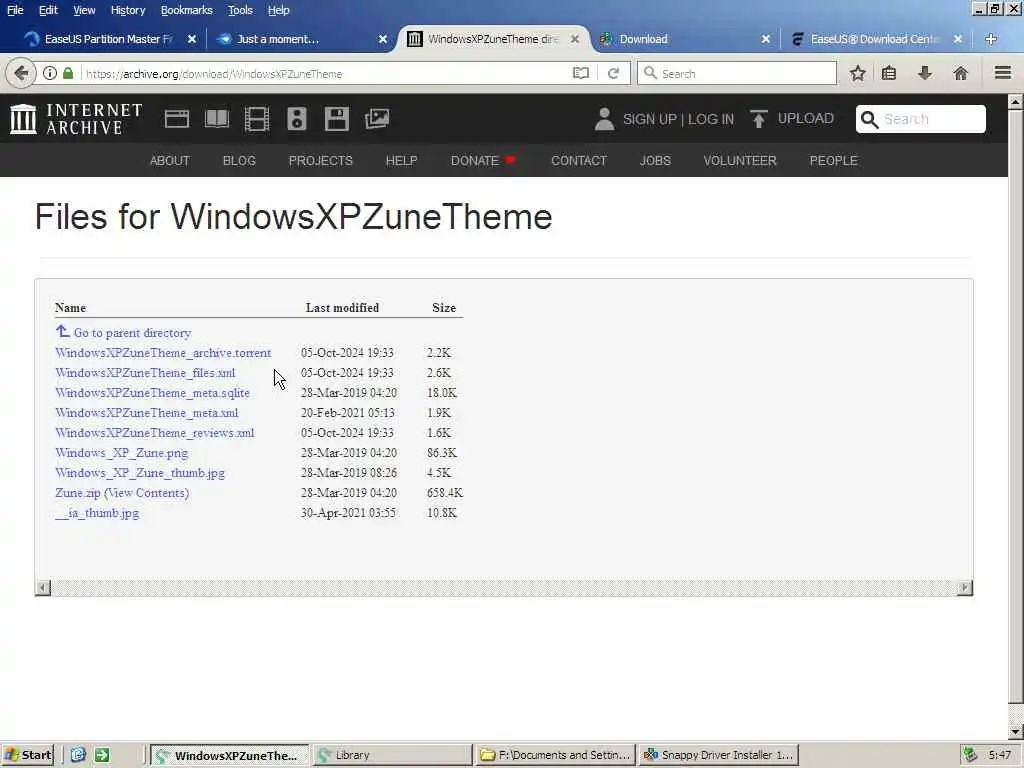Click the user avatar icon

click(x=604, y=119)
